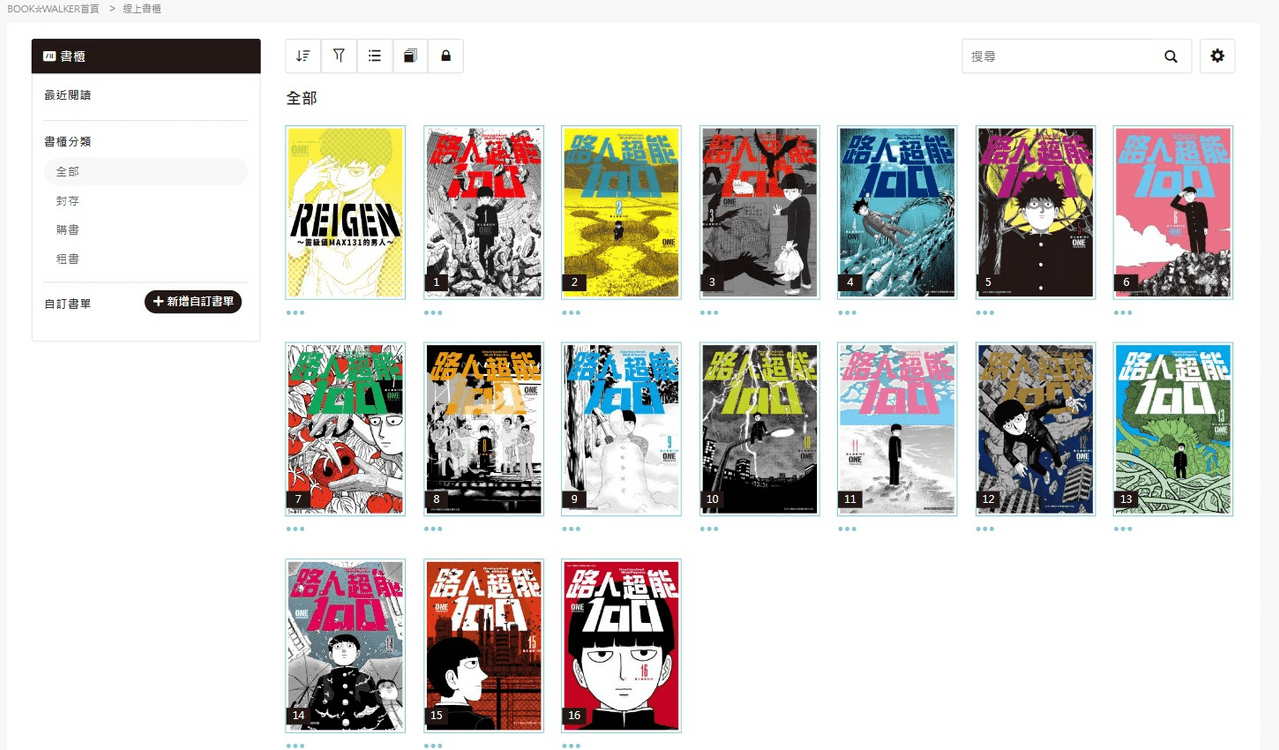The width and height of the screenshot is (1279, 750).
Task: Open 路人超能100 volume 9 cover
Action: (x=622, y=429)
